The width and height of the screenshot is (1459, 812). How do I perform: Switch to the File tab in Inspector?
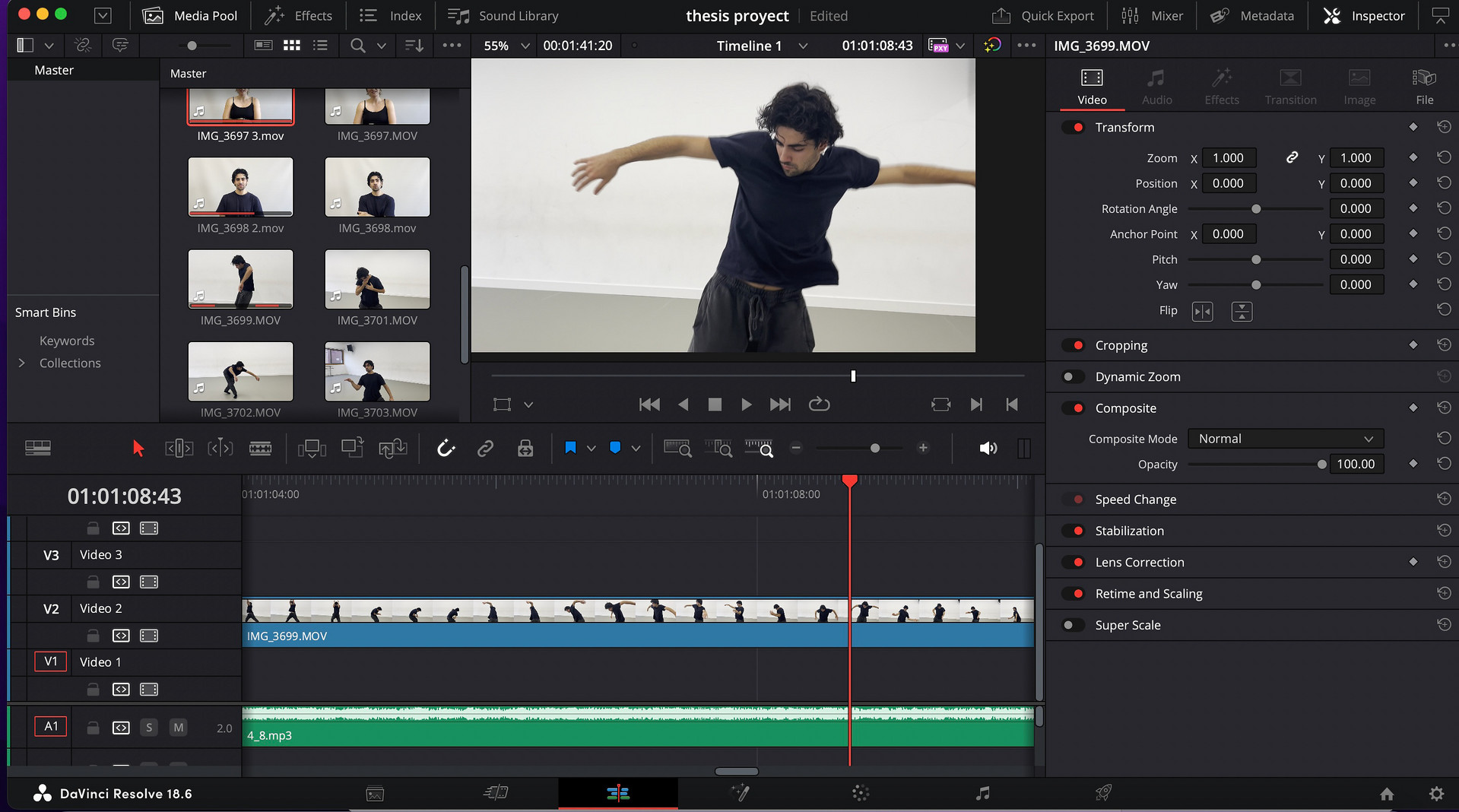1423,87
